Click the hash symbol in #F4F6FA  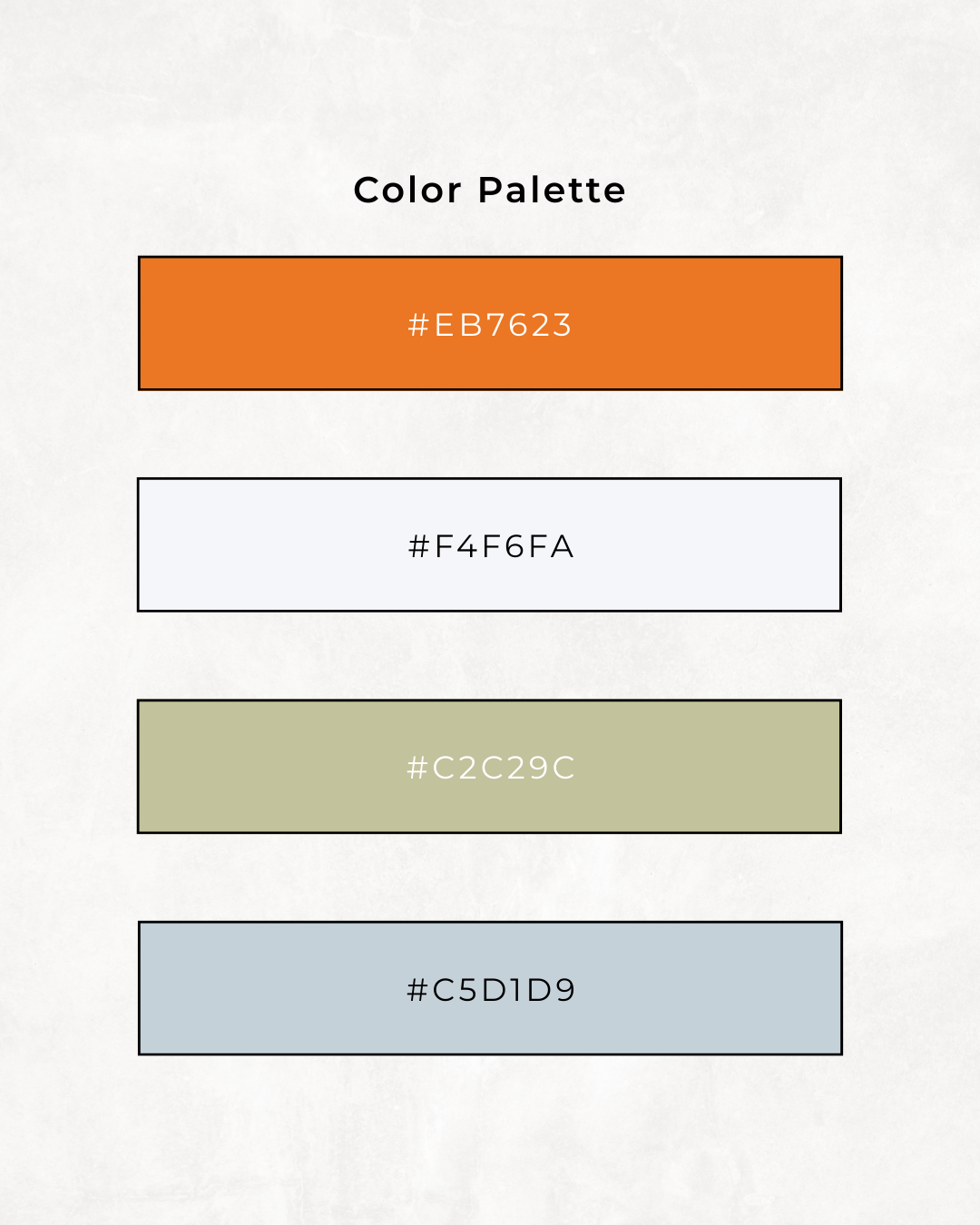click(x=418, y=546)
